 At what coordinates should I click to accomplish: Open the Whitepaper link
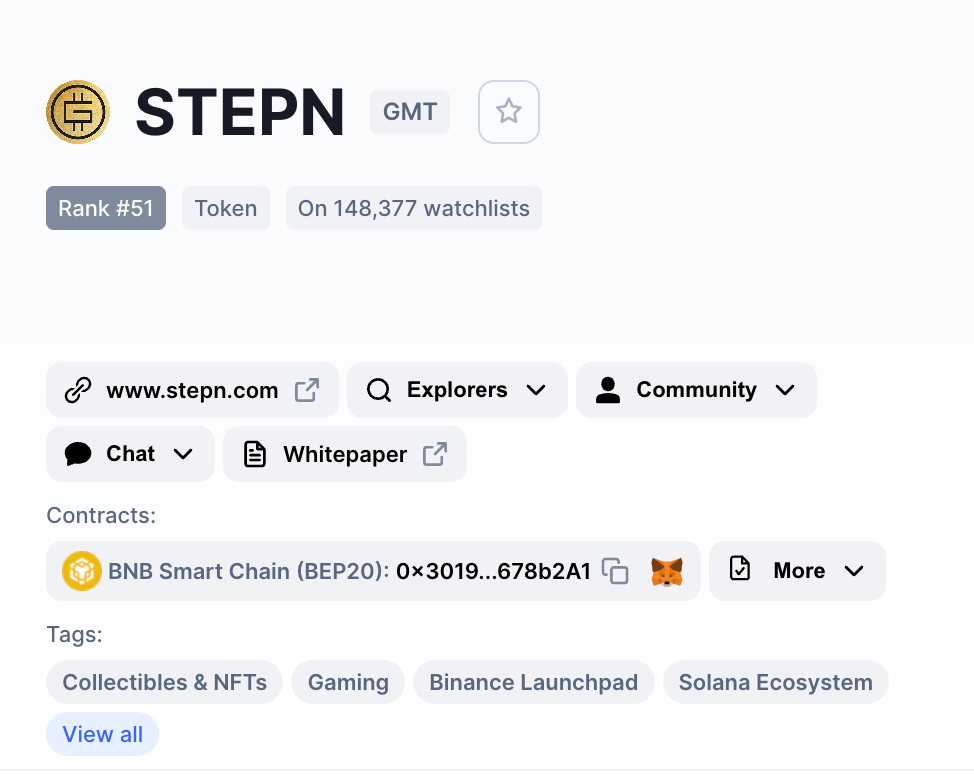[345, 454]
